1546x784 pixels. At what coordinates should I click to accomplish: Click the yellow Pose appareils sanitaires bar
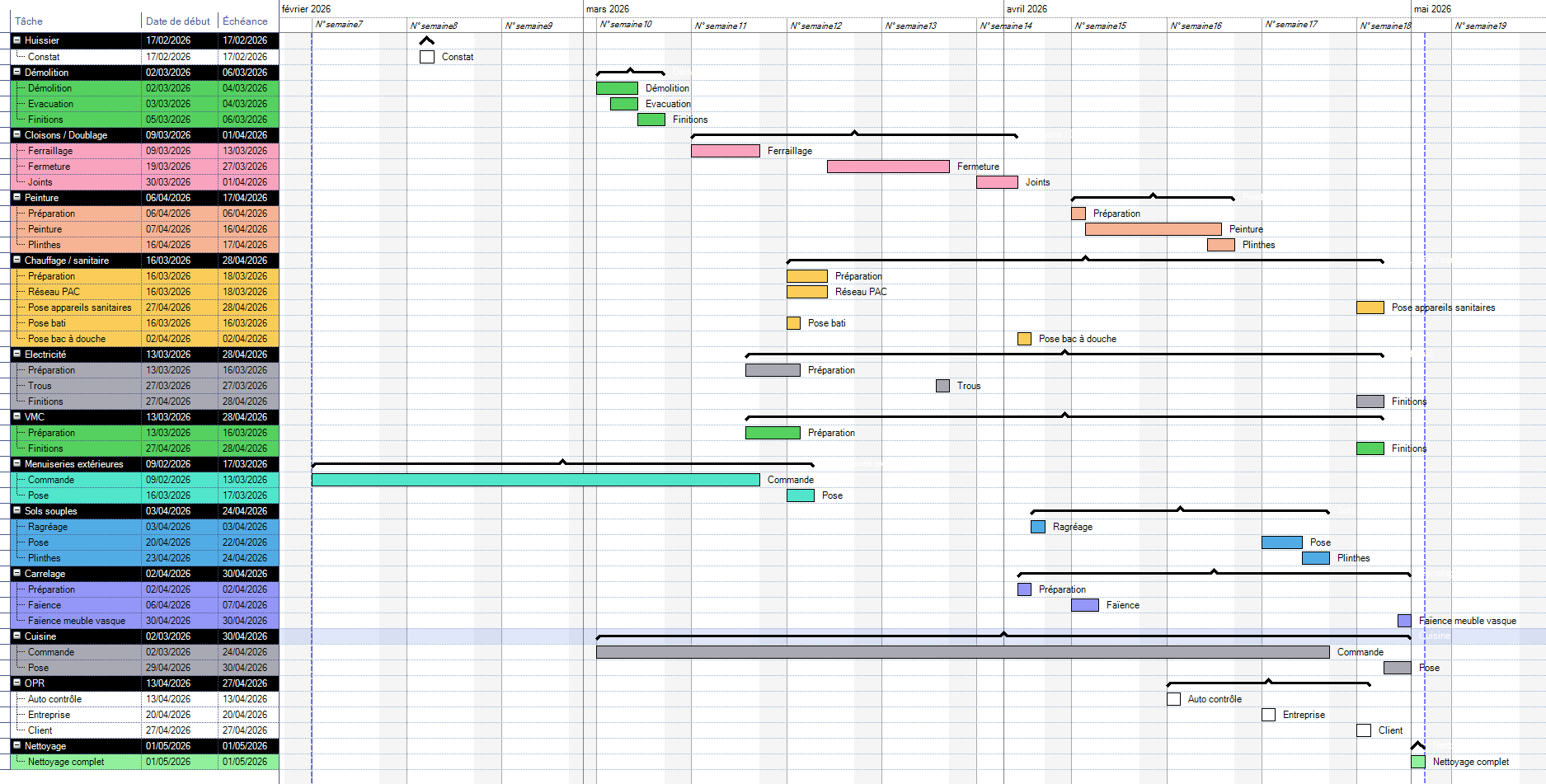1370,307
